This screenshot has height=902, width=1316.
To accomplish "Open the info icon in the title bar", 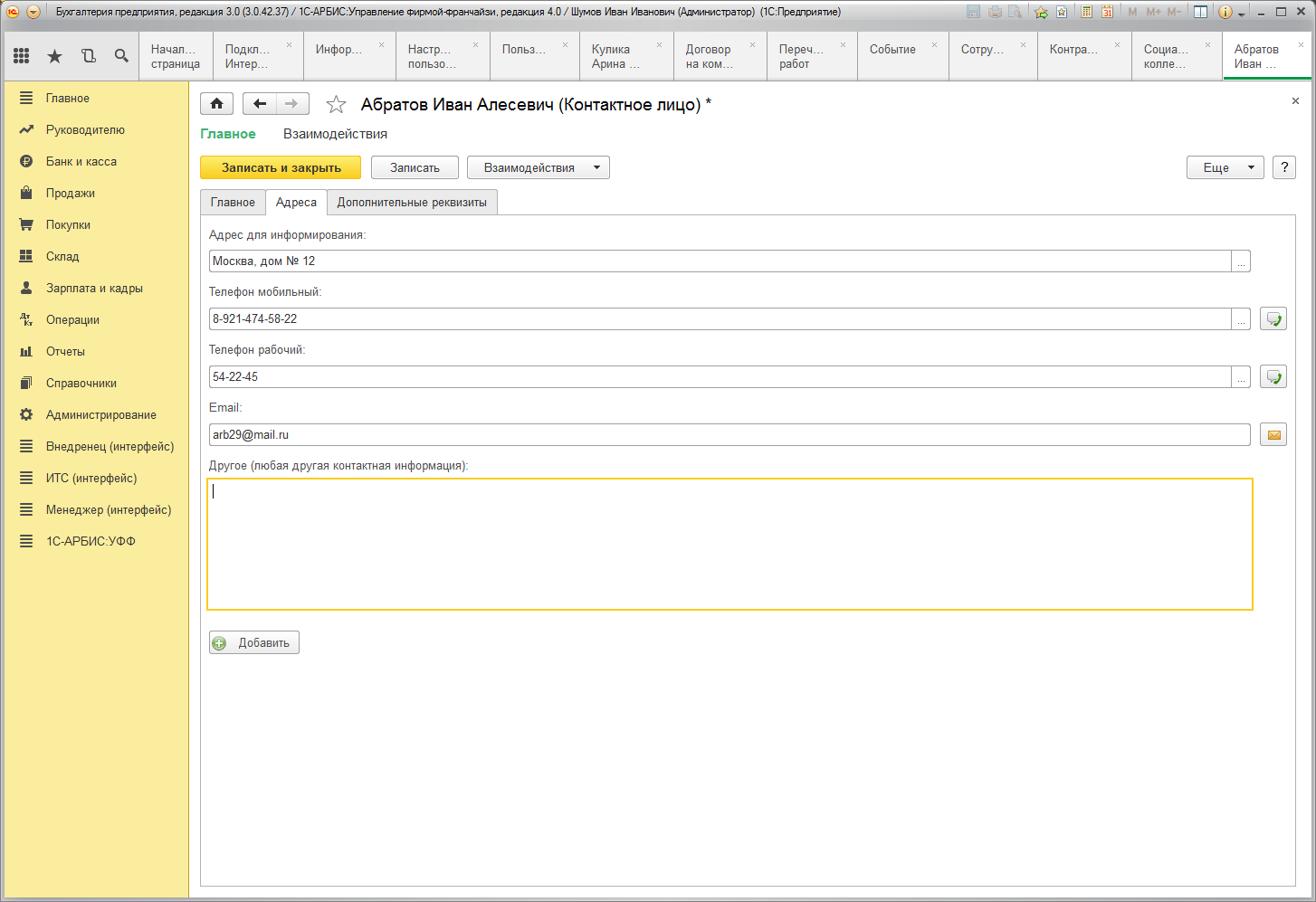I will [x=1225, y=12].
